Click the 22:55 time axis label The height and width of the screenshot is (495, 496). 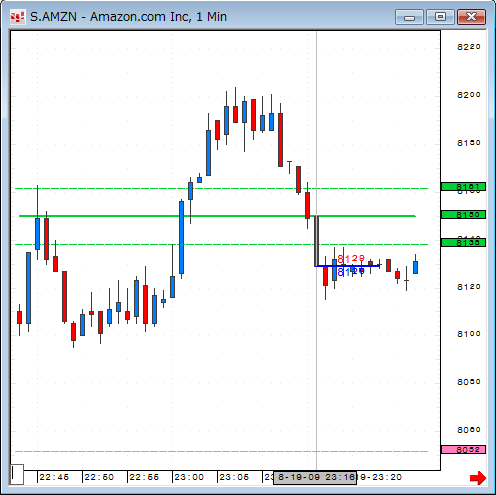coord(144,477)
